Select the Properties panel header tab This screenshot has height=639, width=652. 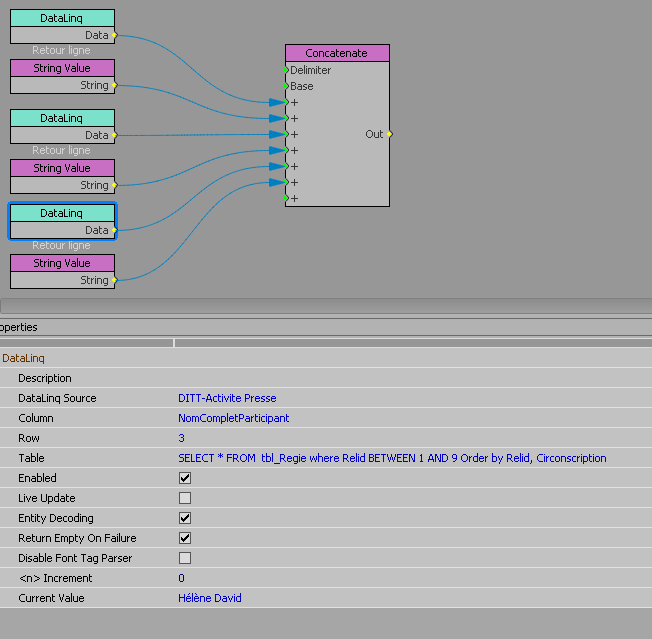tap(18, 327)
